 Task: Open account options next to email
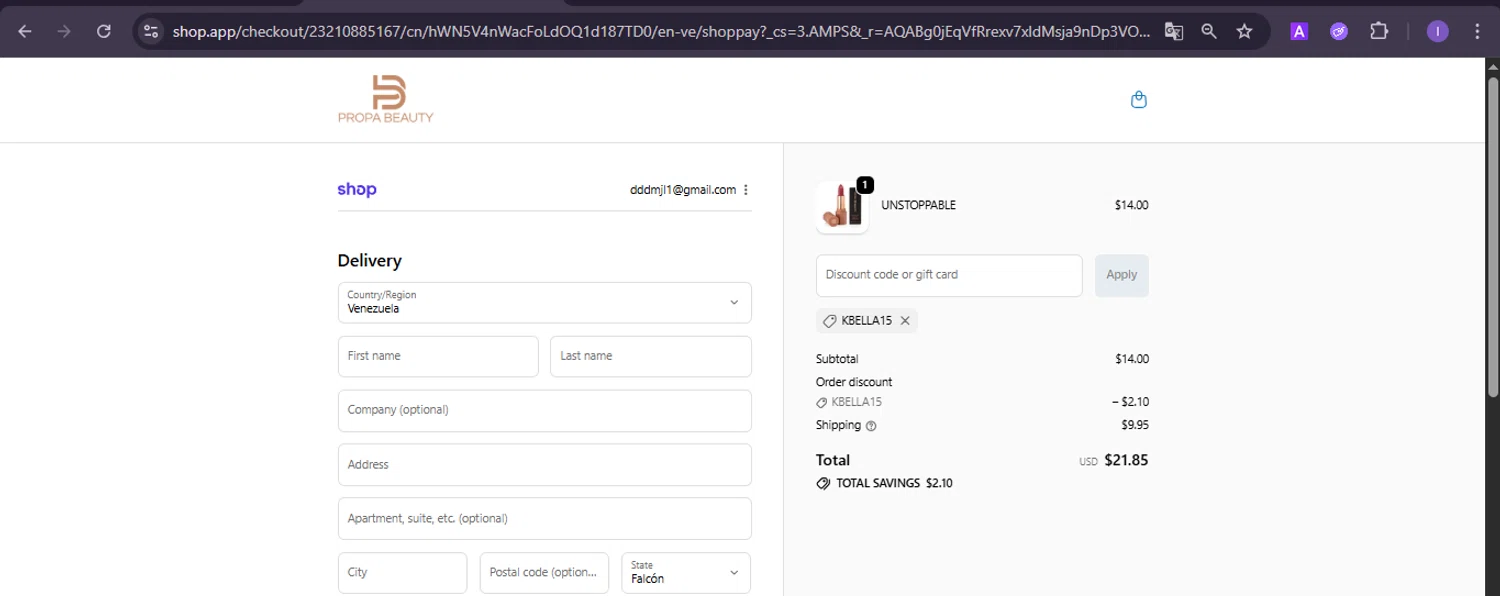click(x=746, y=190)
